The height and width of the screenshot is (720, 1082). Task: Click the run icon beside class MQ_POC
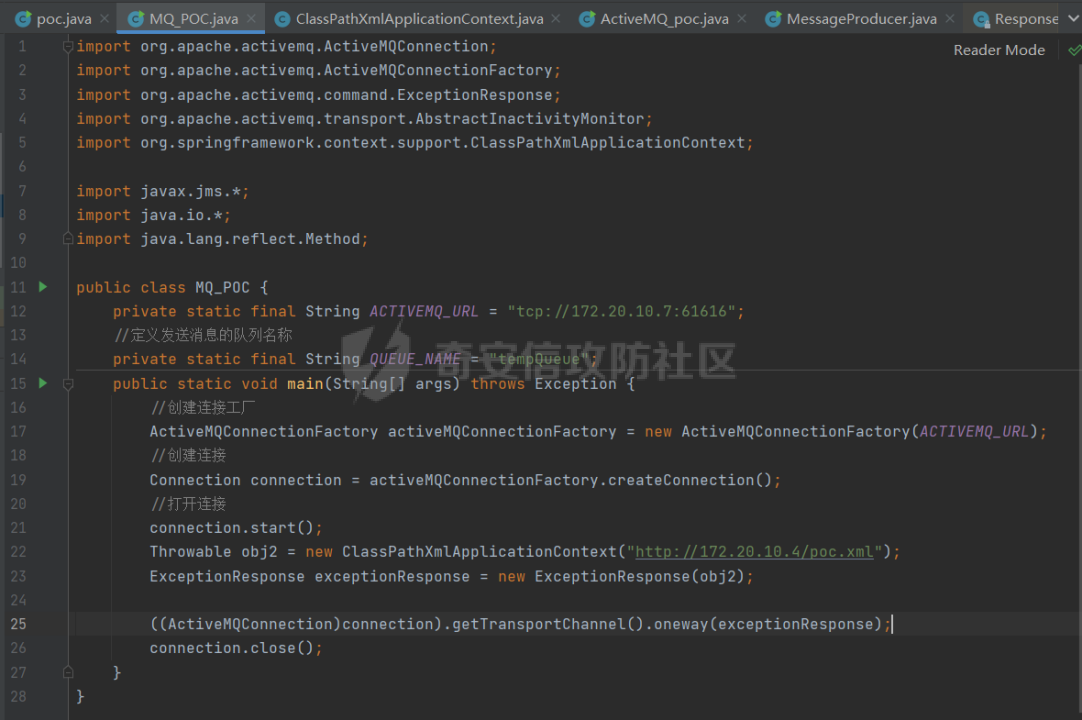point(43,286)
